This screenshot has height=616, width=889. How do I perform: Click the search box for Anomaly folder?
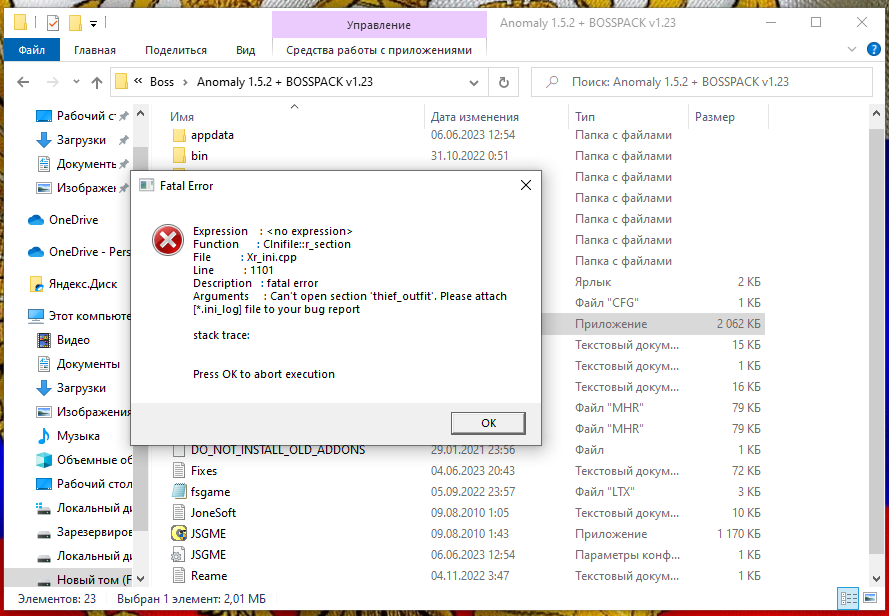point(701,82)
